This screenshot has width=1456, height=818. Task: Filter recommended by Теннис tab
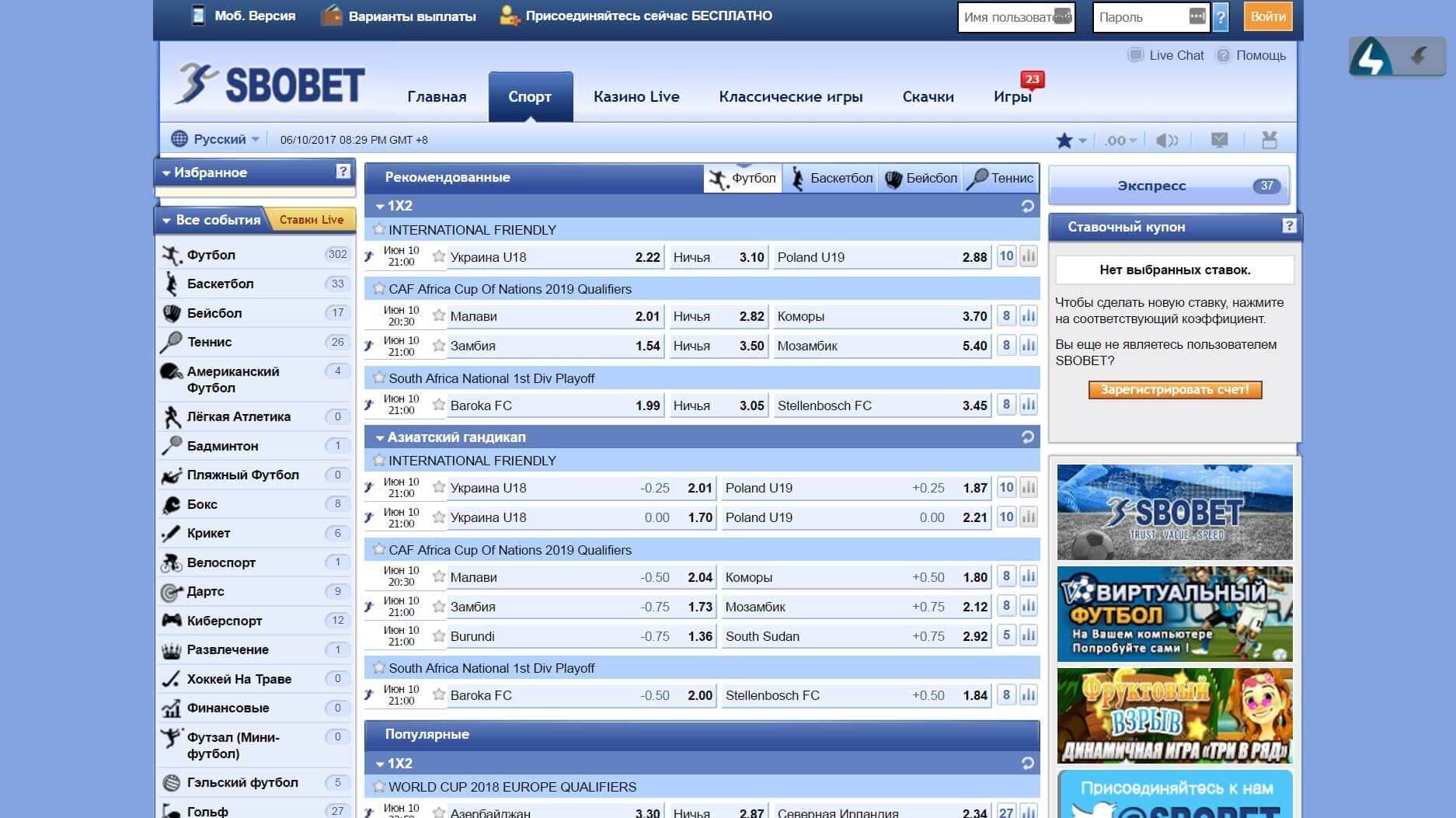1001,178
